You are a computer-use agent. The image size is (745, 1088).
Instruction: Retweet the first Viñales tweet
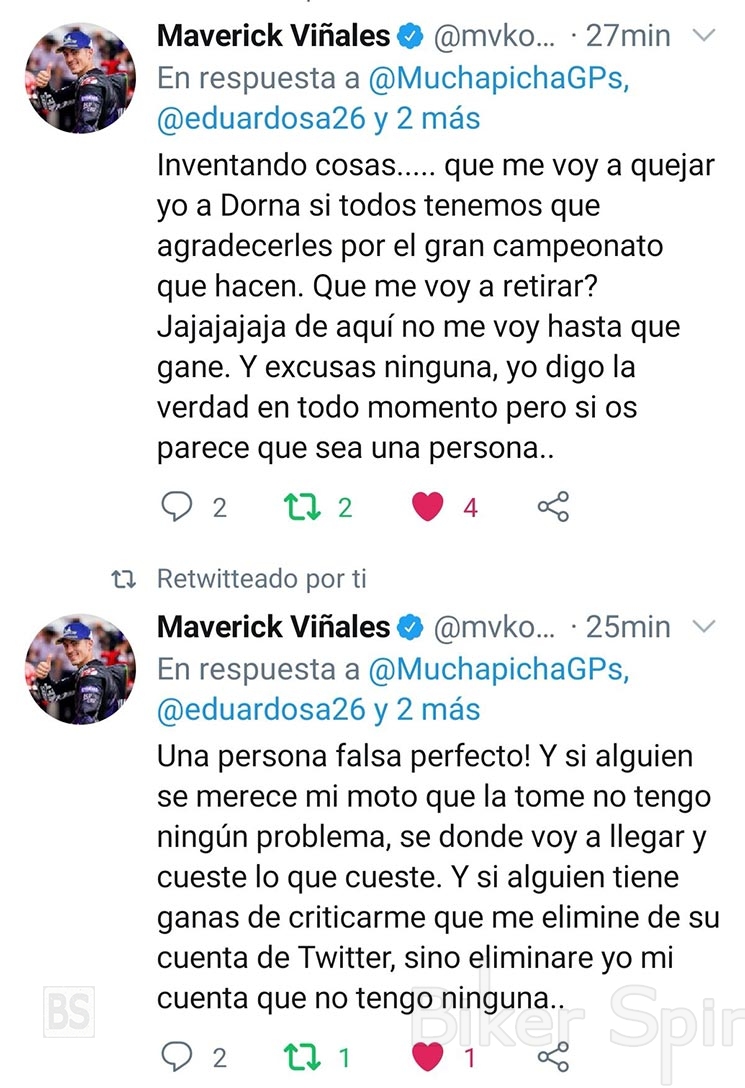pyautogui.click(x=299, y=507)
